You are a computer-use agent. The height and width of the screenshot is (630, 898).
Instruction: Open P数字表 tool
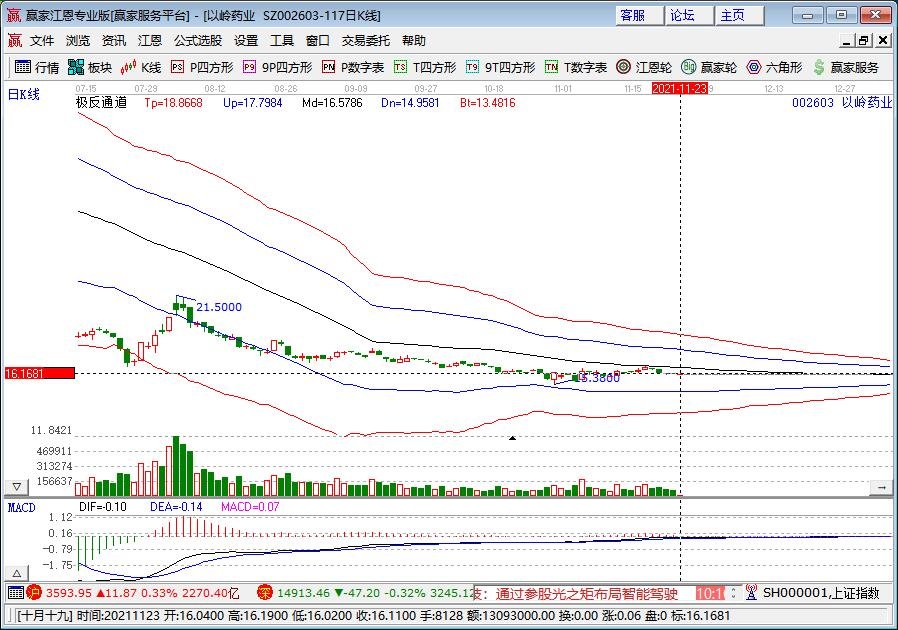[x=353, y=68]
